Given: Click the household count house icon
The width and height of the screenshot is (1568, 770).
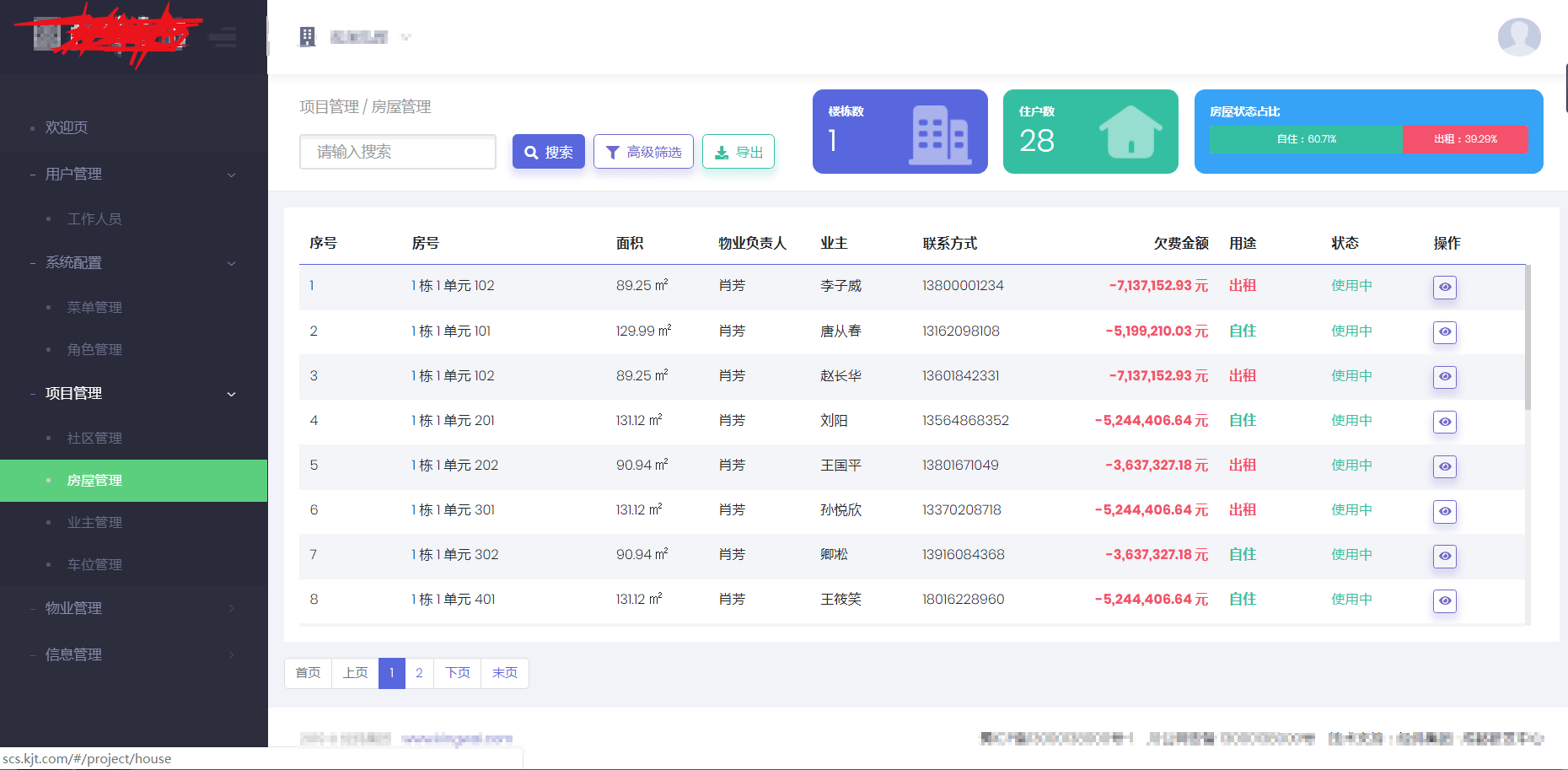Looking at the screenshot, I should tap(1130, 132).
